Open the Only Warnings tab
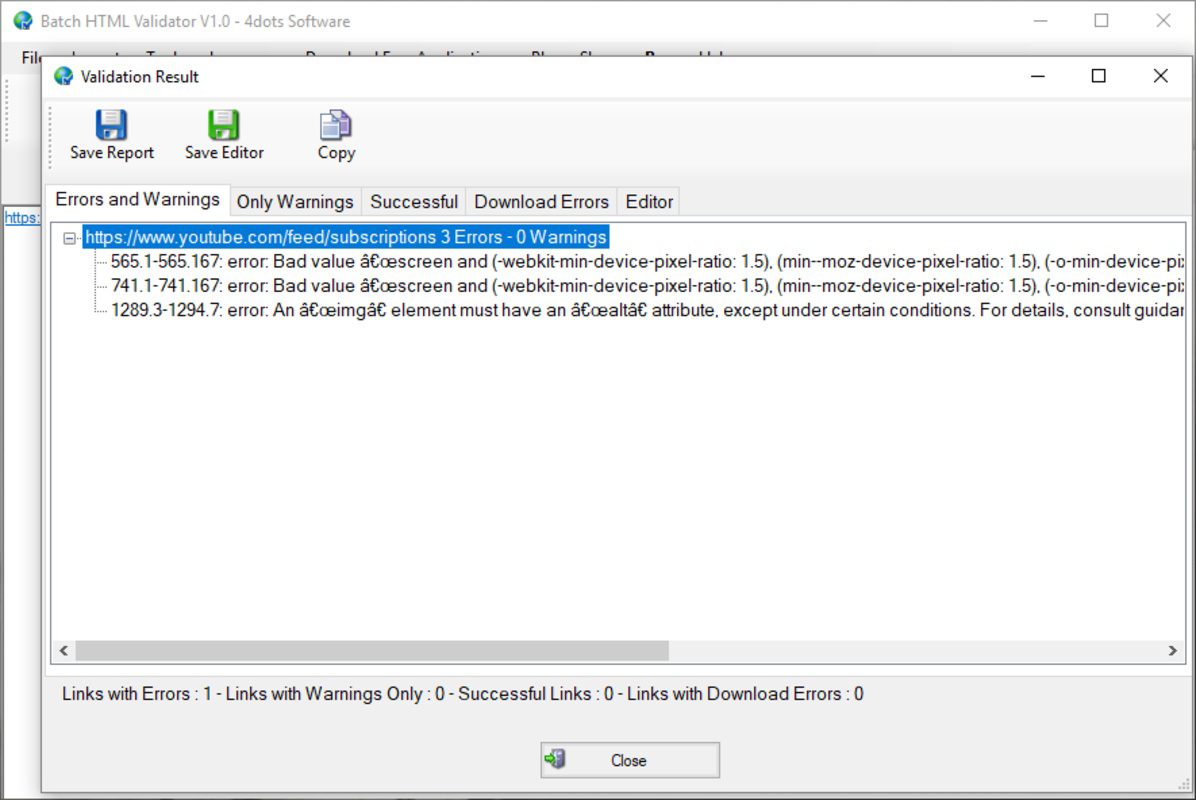The image size is (1196, 800). 295,202
